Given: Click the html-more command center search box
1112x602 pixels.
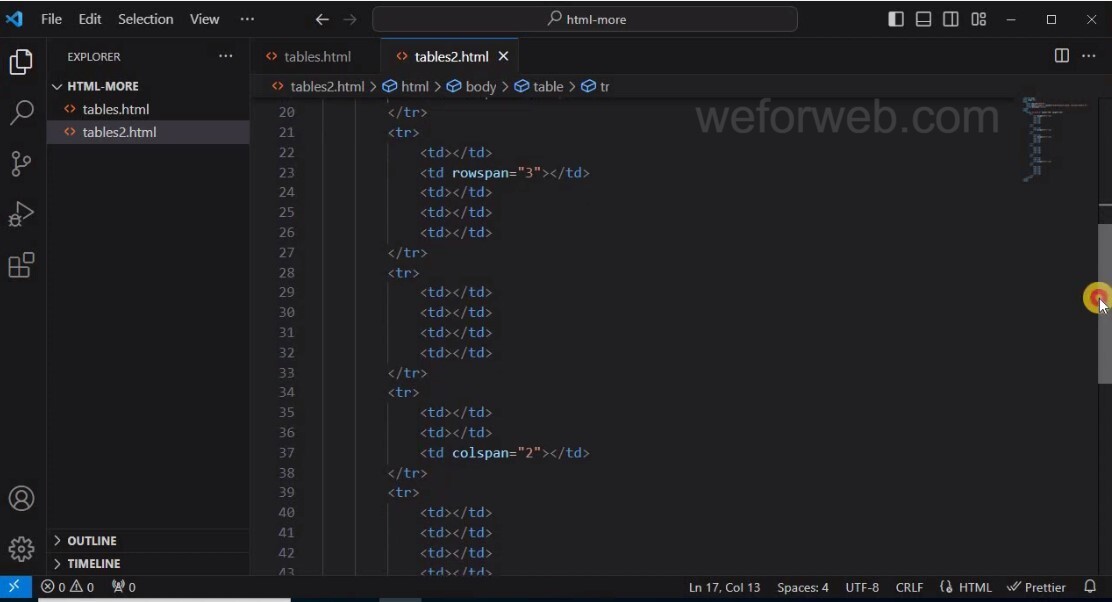Looking at the screenshot, I should (585, 19).
